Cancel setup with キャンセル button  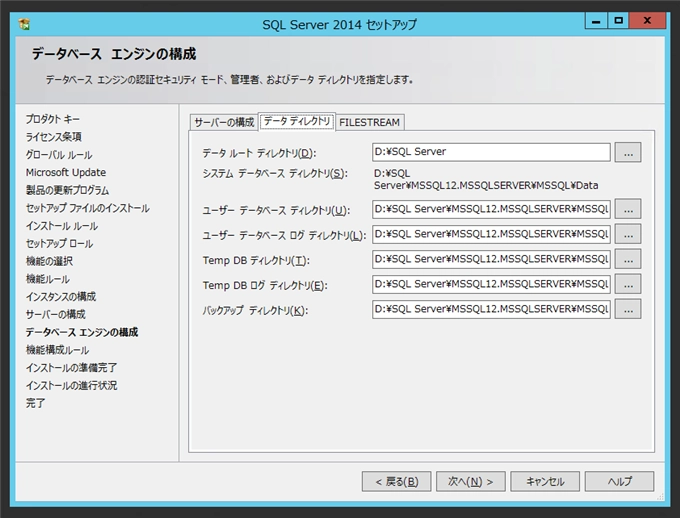(545, 482)
